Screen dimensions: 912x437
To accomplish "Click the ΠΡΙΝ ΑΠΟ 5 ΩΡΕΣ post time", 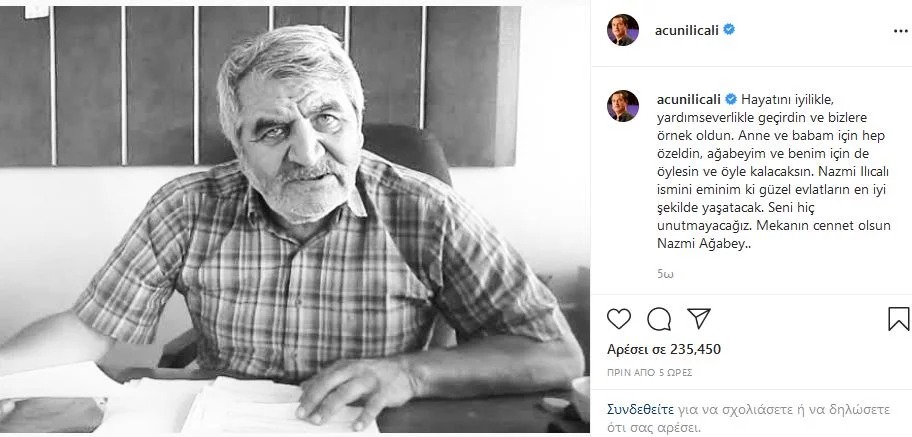I will coord(650,372).
